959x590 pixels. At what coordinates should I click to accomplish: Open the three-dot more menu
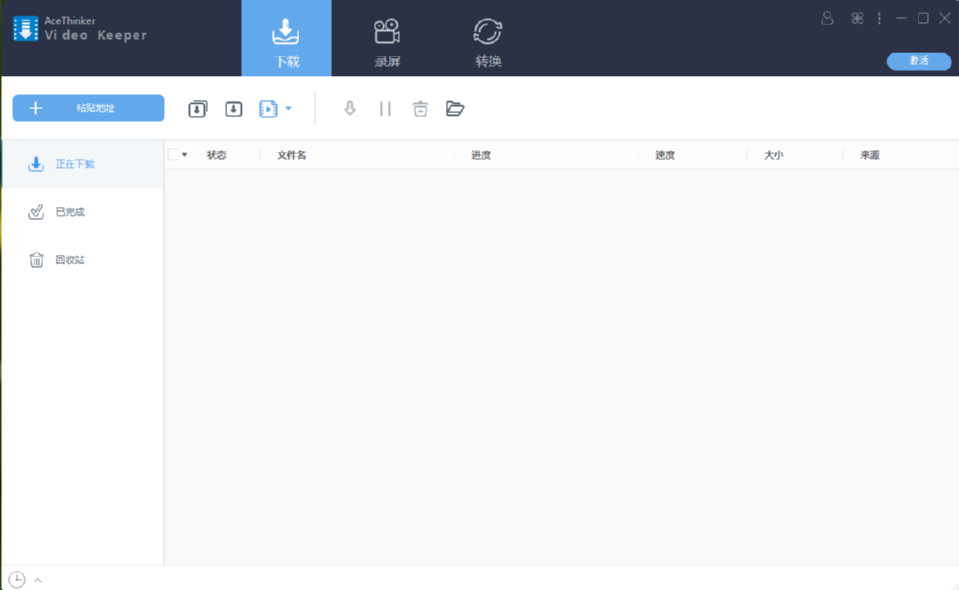point(879,18)
